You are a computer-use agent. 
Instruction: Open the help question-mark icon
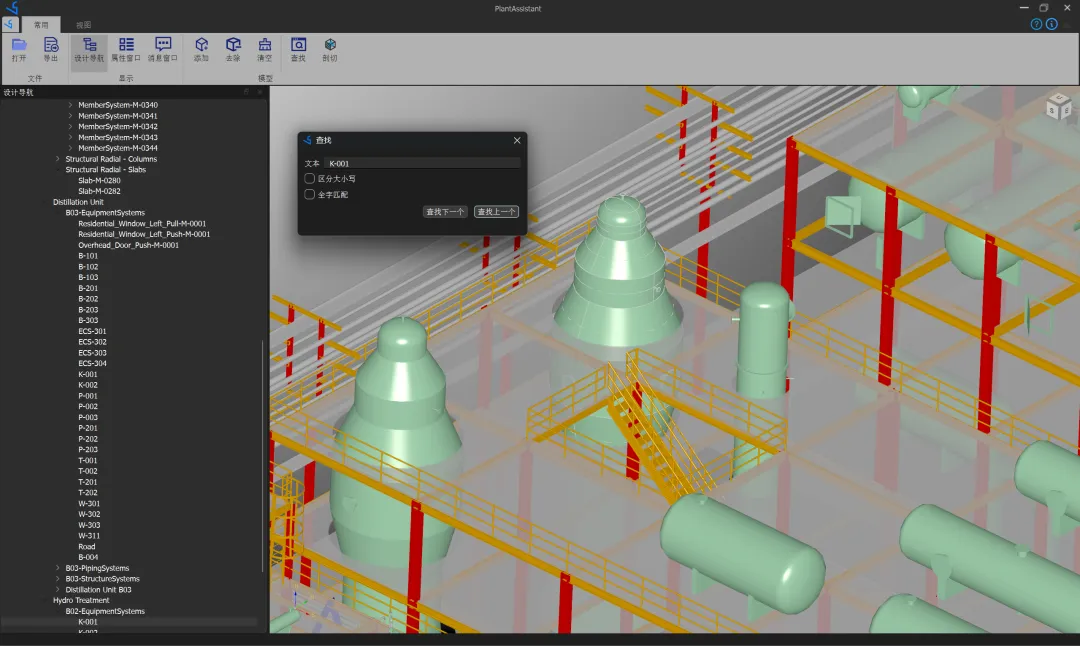tap(1036, 24)
